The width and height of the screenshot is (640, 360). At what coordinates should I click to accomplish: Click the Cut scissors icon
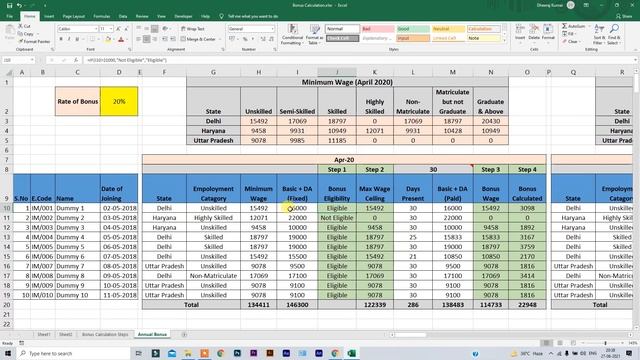pyautogui.click(x=21, y=26)
